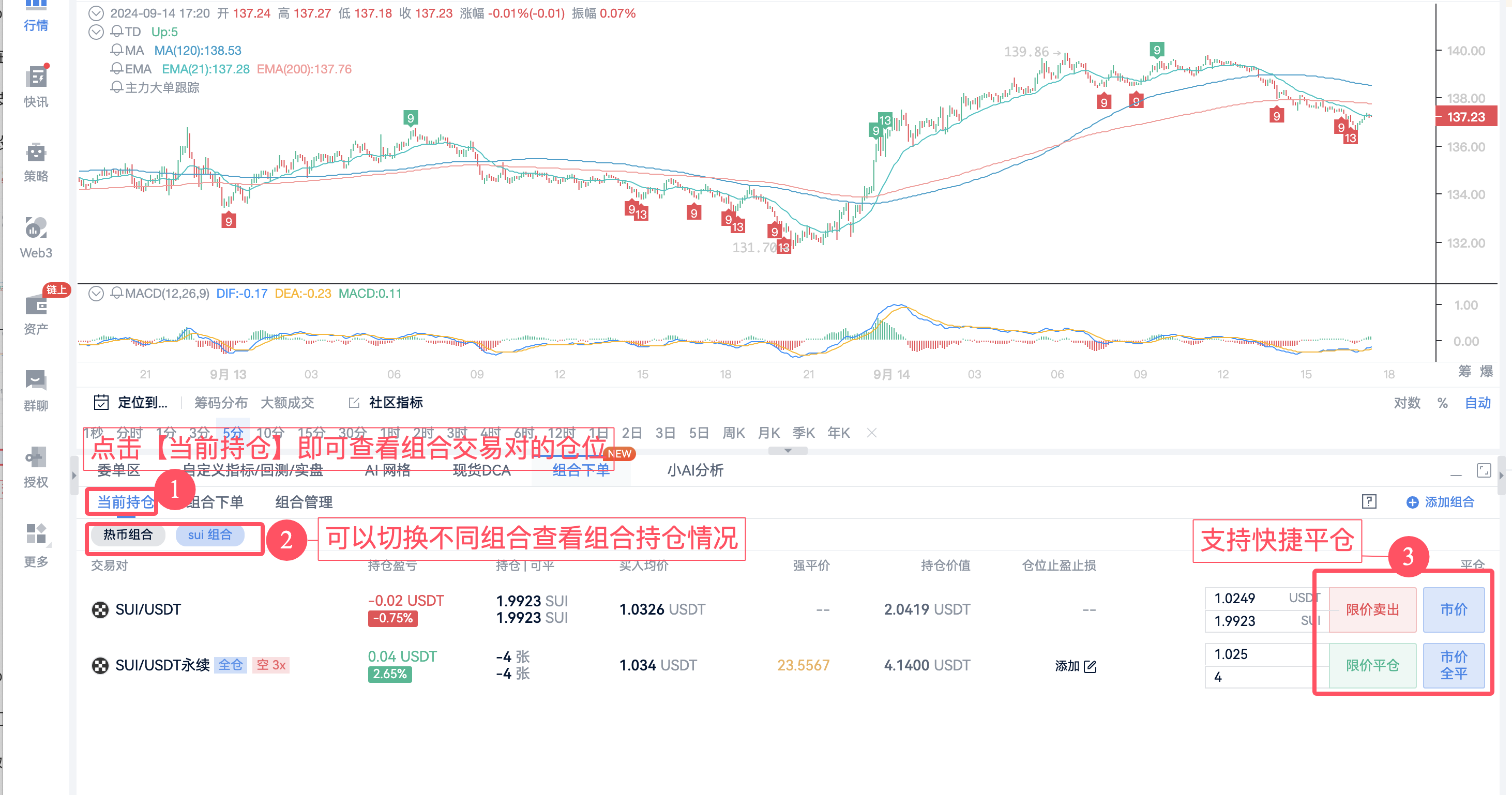This screenshot has height=795, width=1512.
Task: Click 市价全平 for SUI/USDT永续
Action: point(1454,665)
